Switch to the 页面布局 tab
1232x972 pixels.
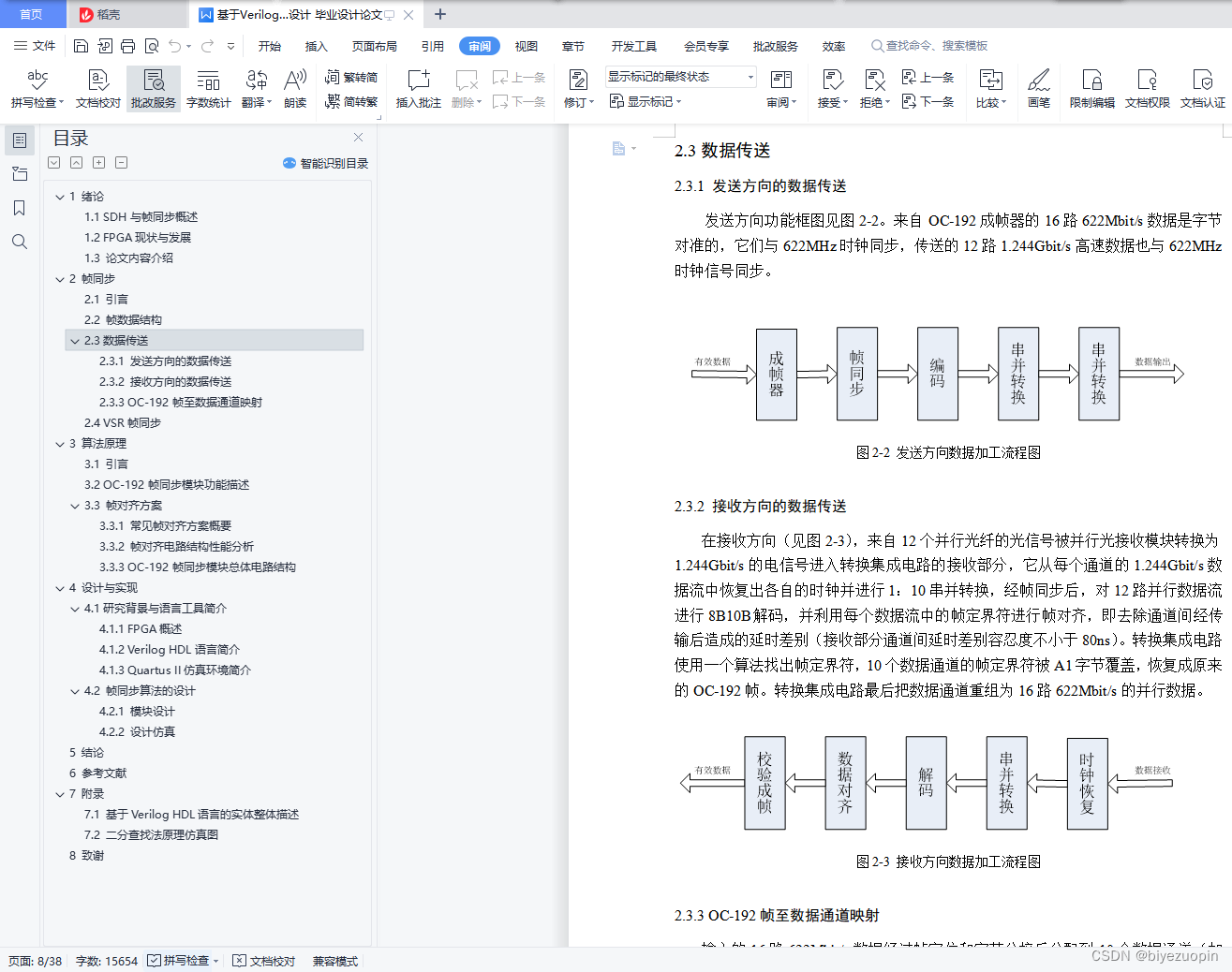375,46
